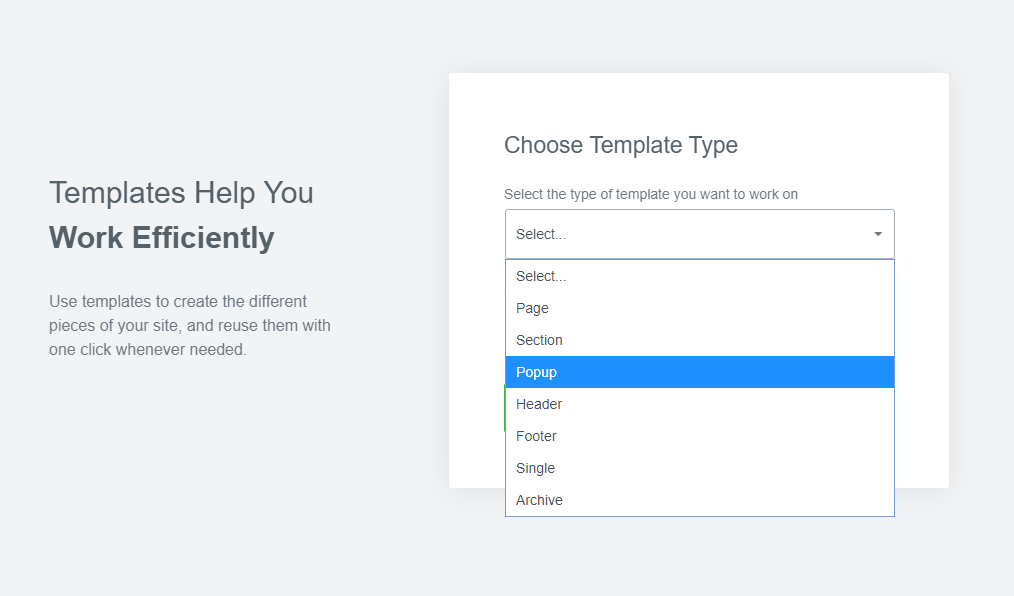The image size is (1014, 596).
Task: Click the 'Use templates to create' paragraph
Action: (190, 325)
